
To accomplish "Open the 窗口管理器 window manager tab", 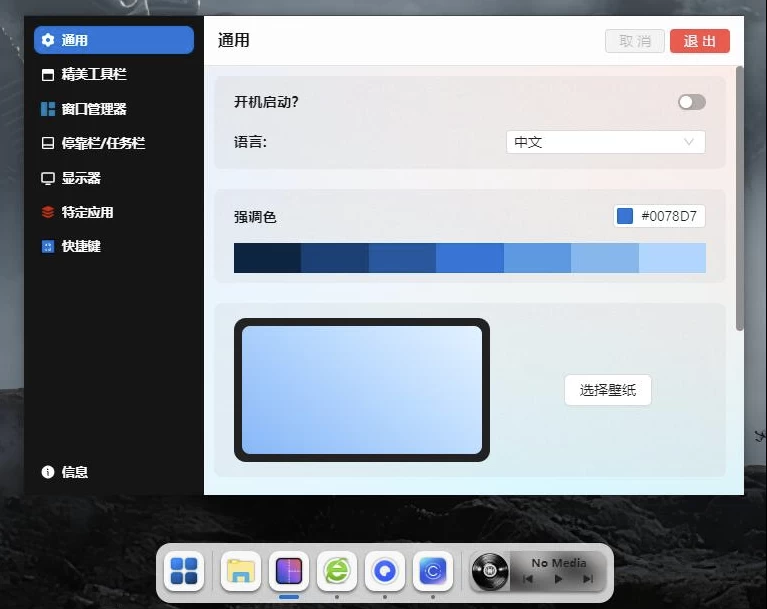I will coord(93,109).
